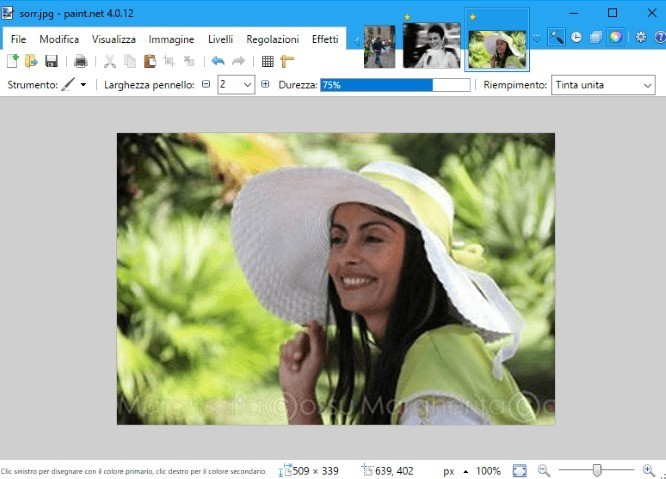Toggle the rulers display
Screen dimensions: 666x479
[x=288, y=61]
